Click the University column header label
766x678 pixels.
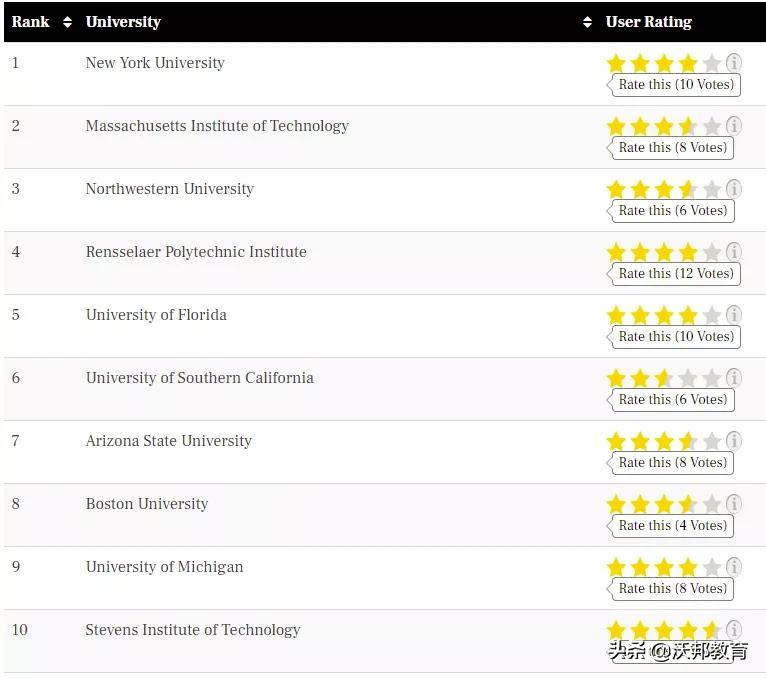[123, 22]
